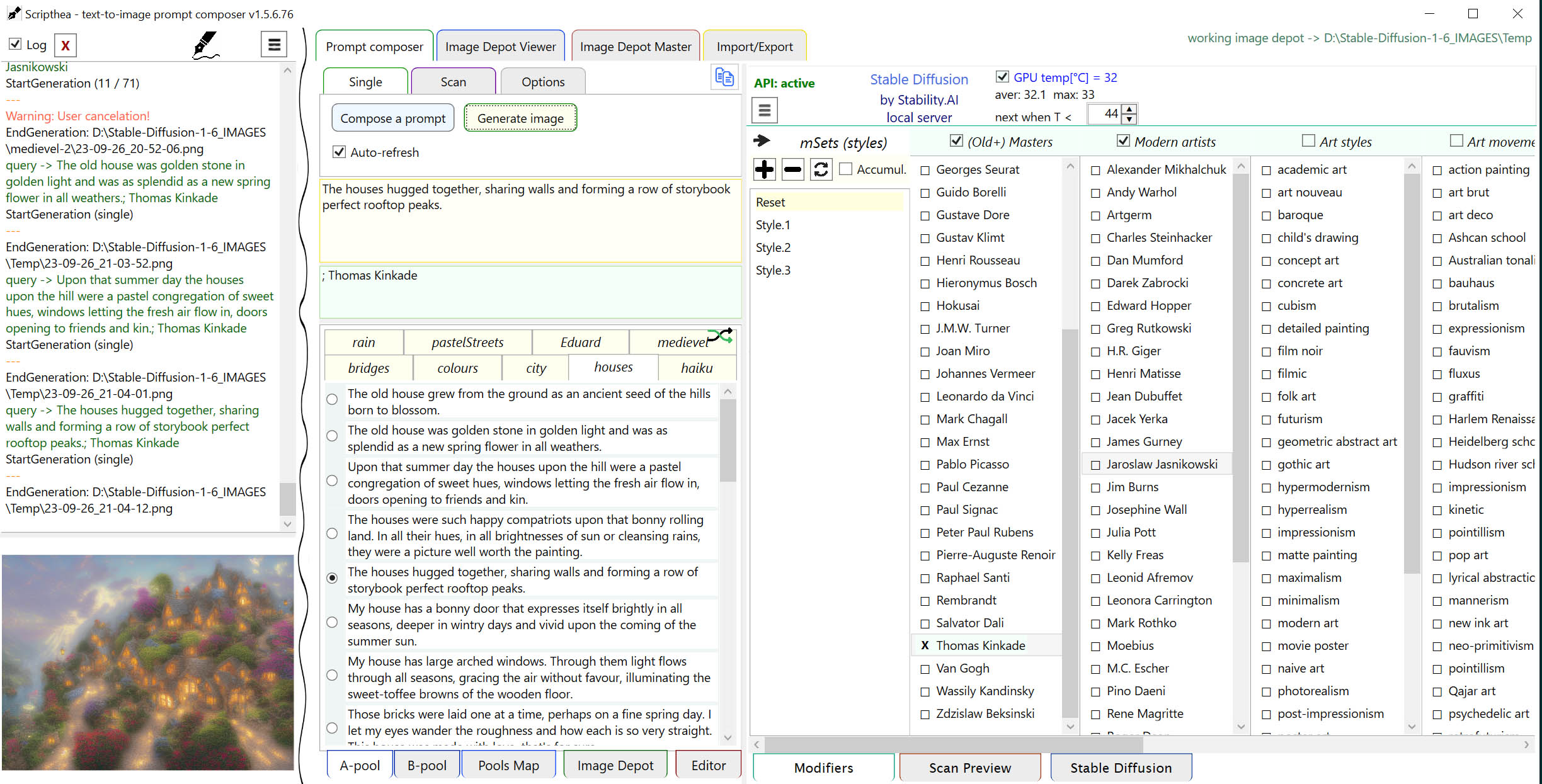This screenshot has width=1542, height=784.
Task: Click the refresh styles icon
Action: [x=821, y=169]
